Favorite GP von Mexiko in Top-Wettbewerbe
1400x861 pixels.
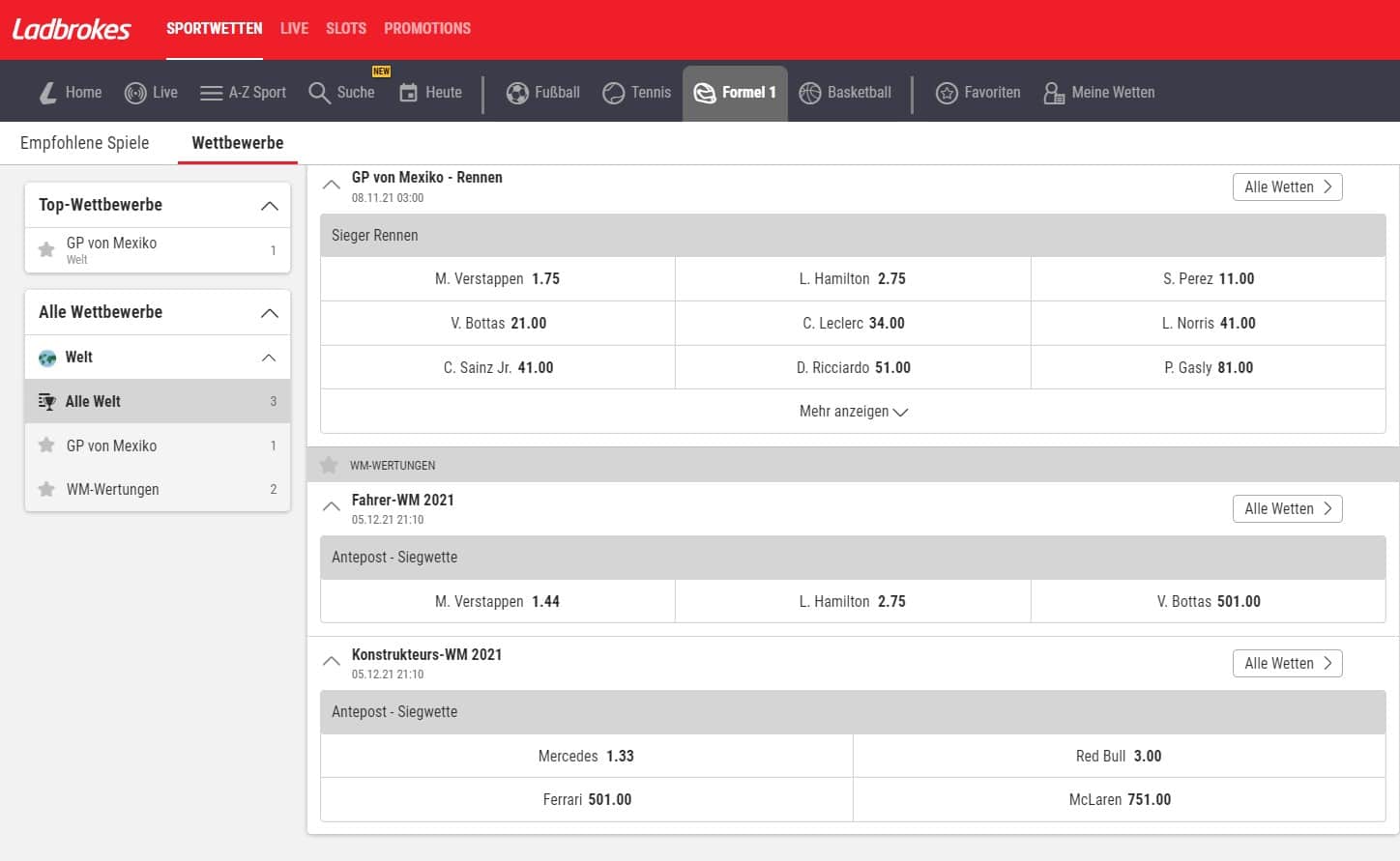pyautogui.click(x=46, y=250)
